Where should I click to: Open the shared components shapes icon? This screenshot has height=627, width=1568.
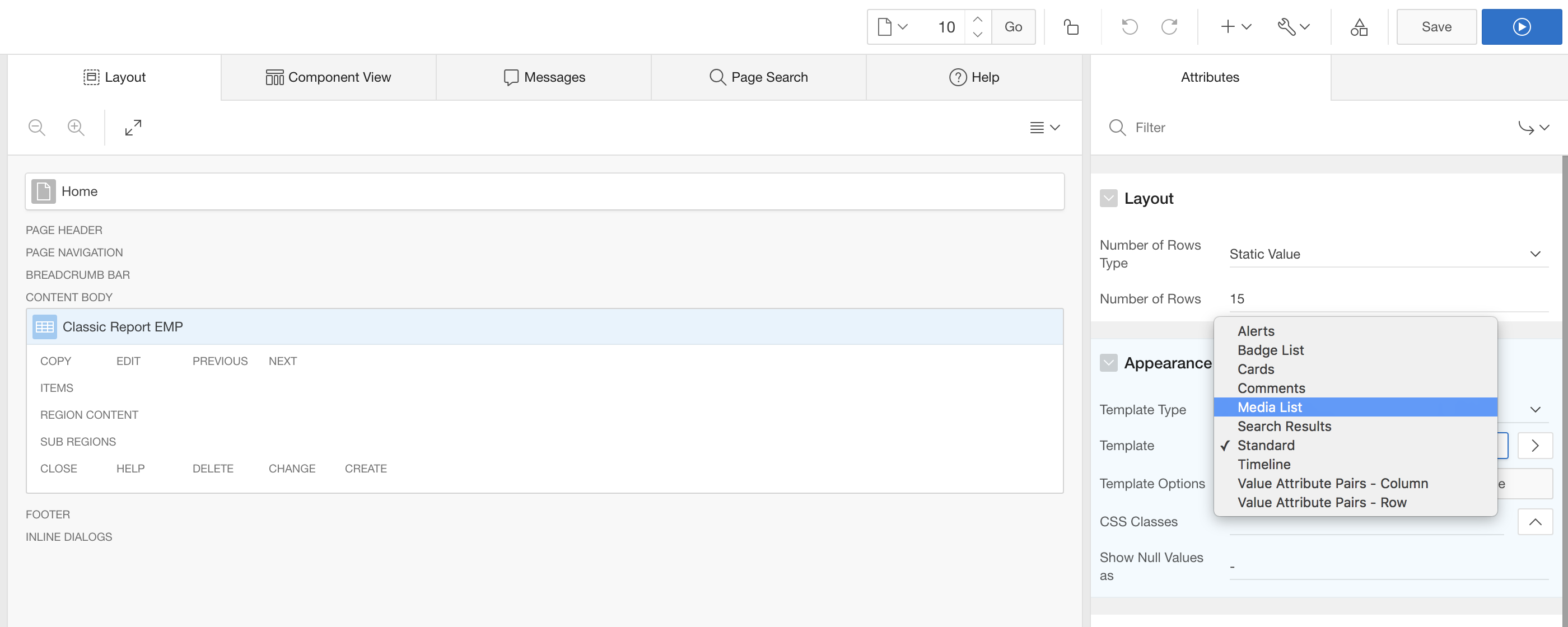pos(1359,27)
